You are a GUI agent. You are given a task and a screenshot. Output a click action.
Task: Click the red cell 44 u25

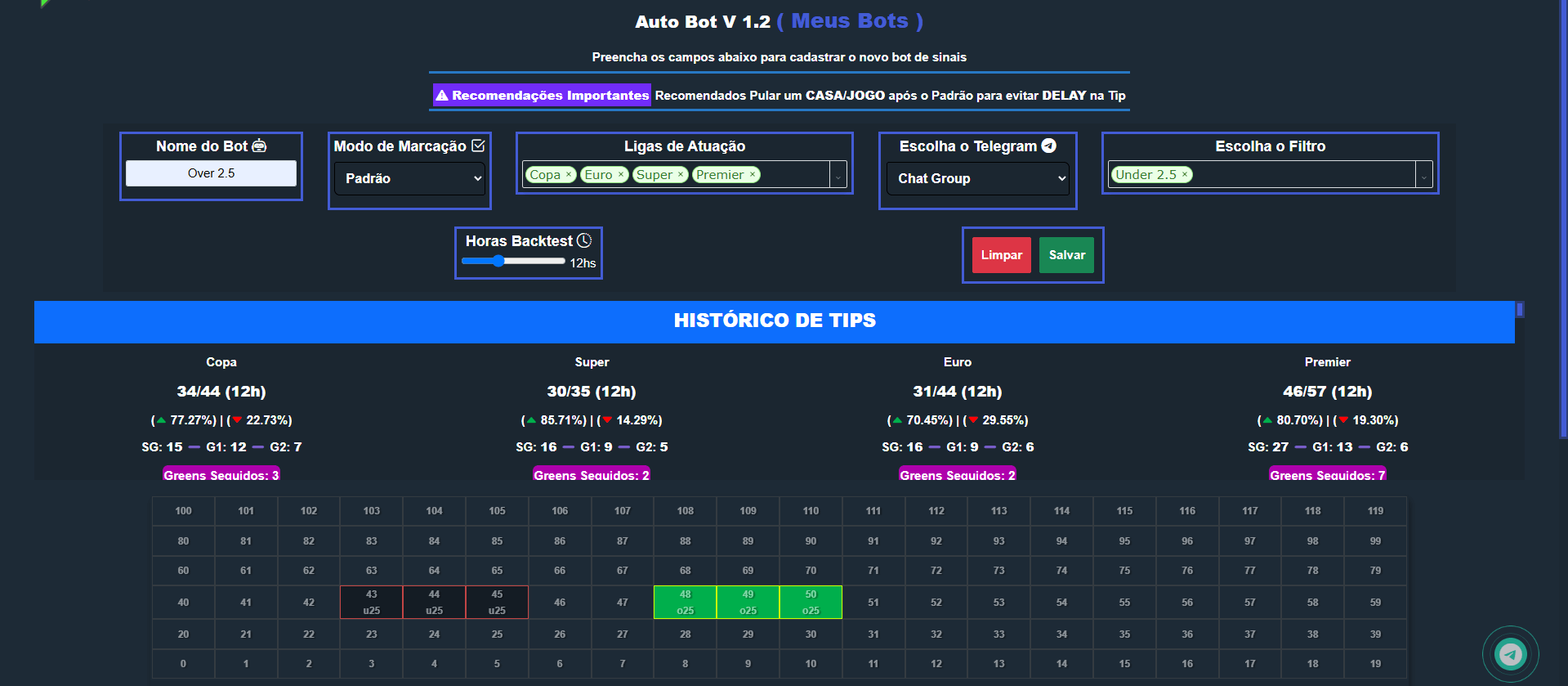[x=434, y=602]
